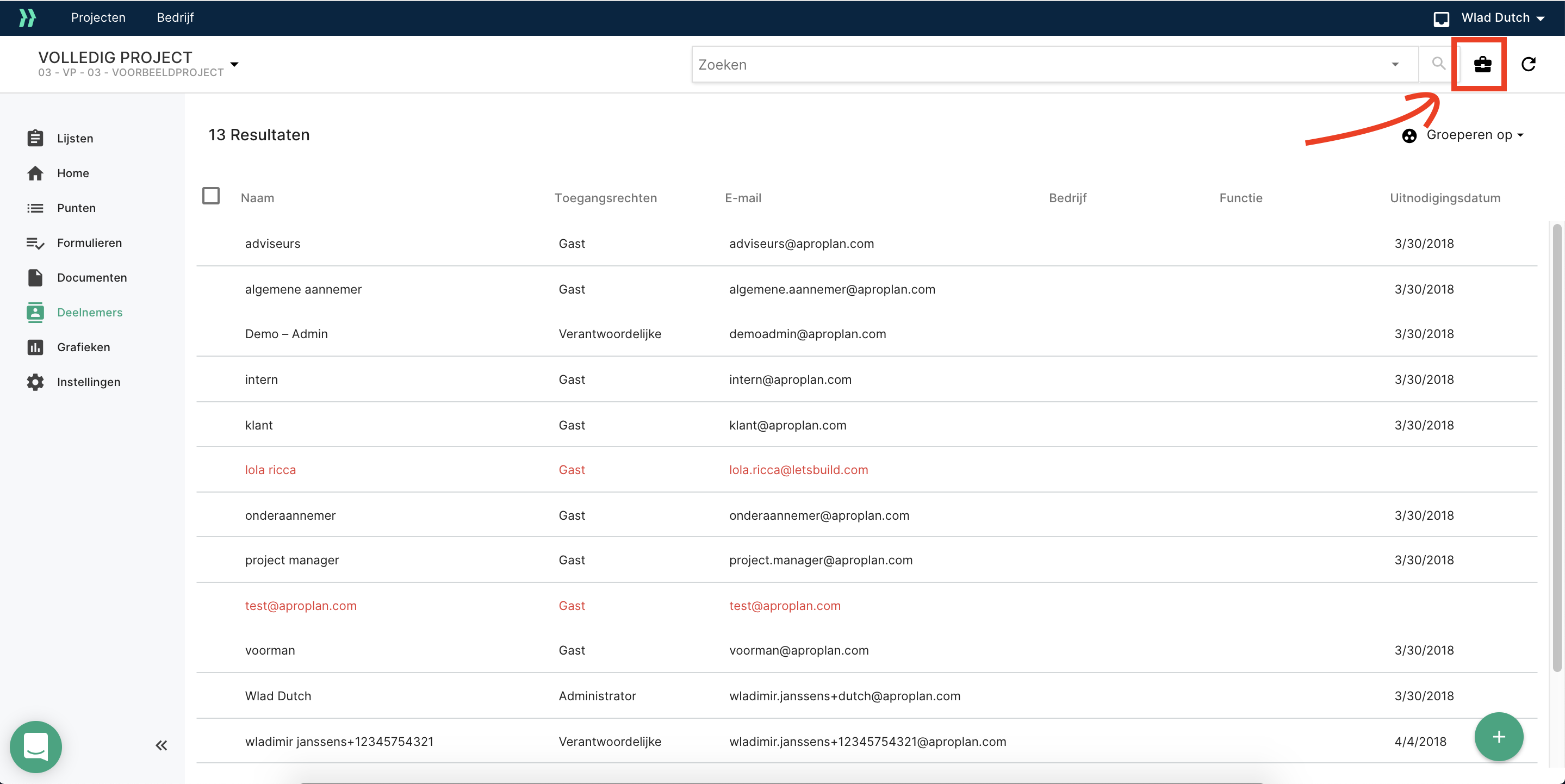Viewport: 1565px width, 784px height.
Task: Open the Demo – Admin participant
Action: pos(286,334)
